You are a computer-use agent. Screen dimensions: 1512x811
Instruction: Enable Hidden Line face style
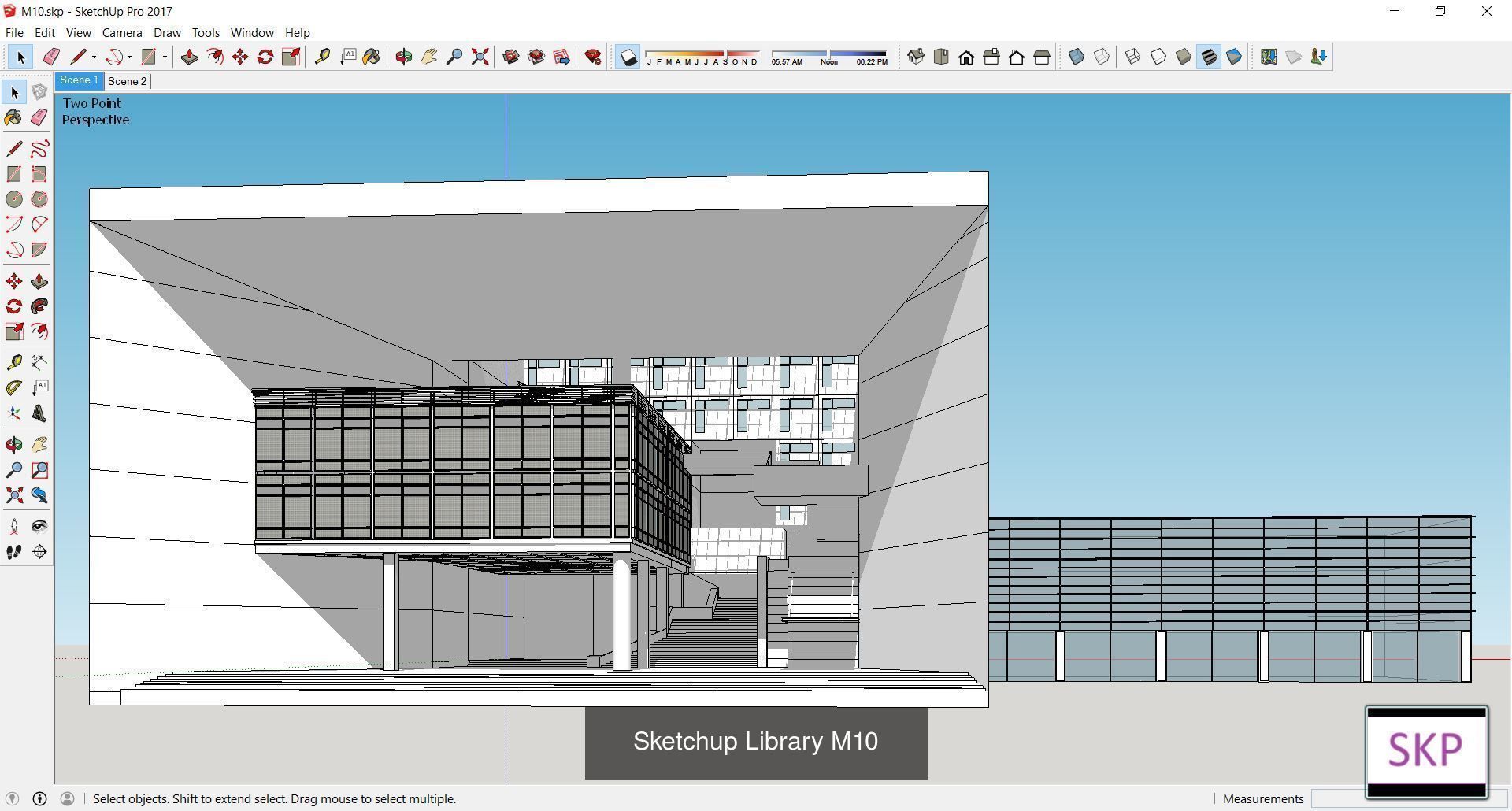pos(1158,57)
